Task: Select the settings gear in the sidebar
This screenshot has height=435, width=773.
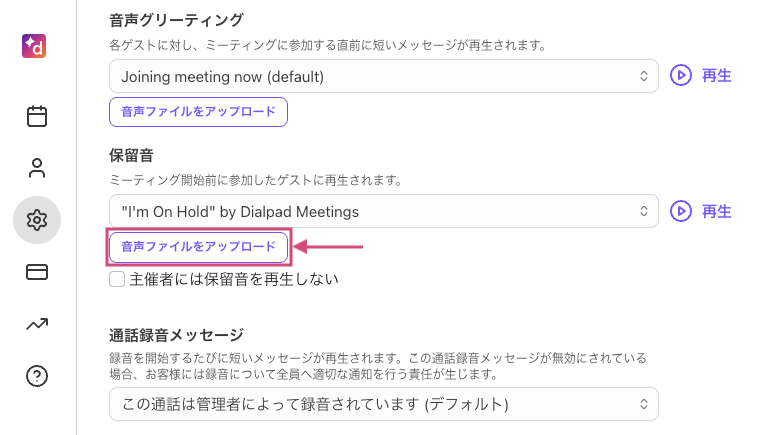Action: click(x=37, y=220)
